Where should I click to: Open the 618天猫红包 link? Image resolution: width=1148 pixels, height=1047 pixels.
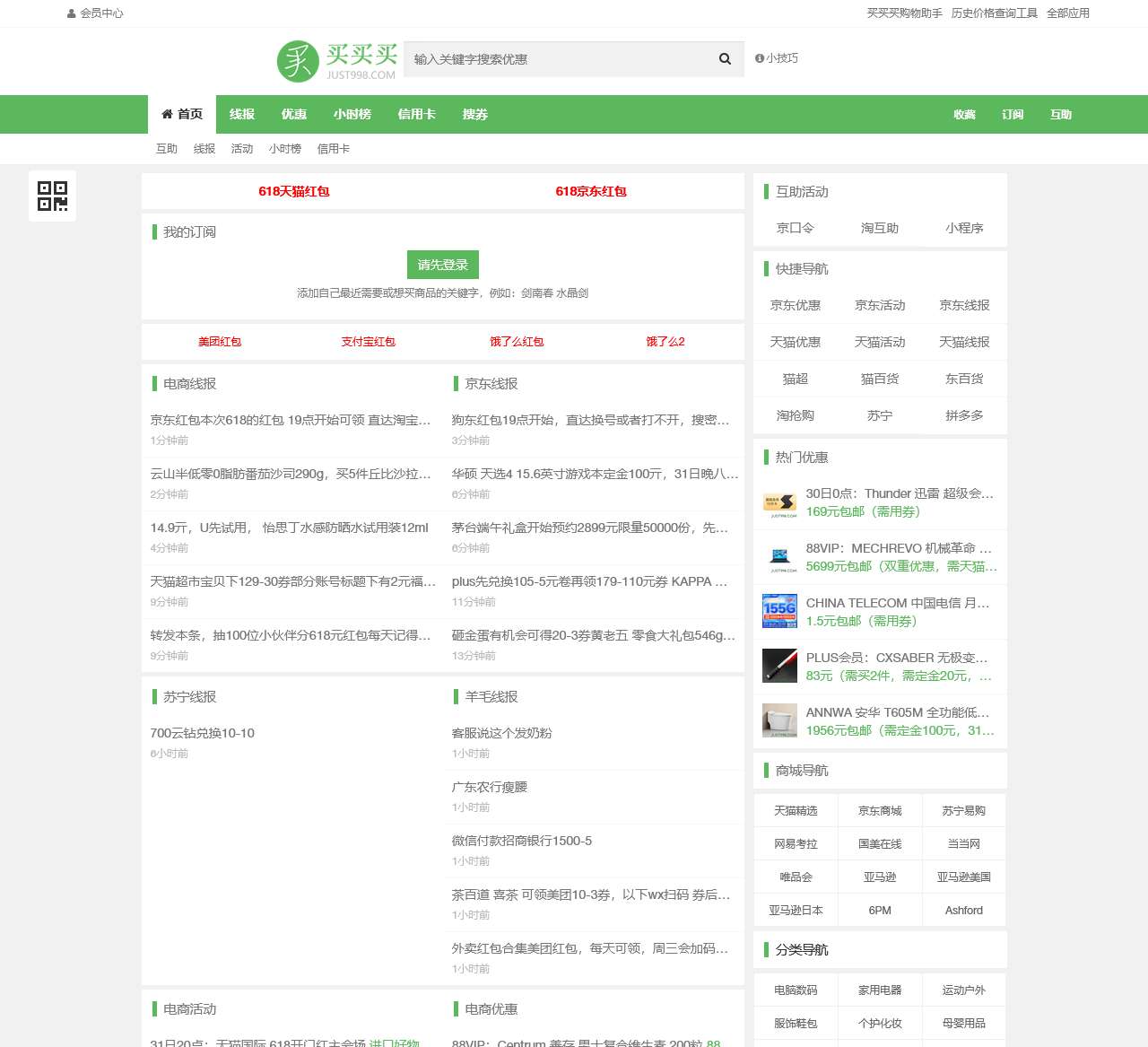coord(293,191)
